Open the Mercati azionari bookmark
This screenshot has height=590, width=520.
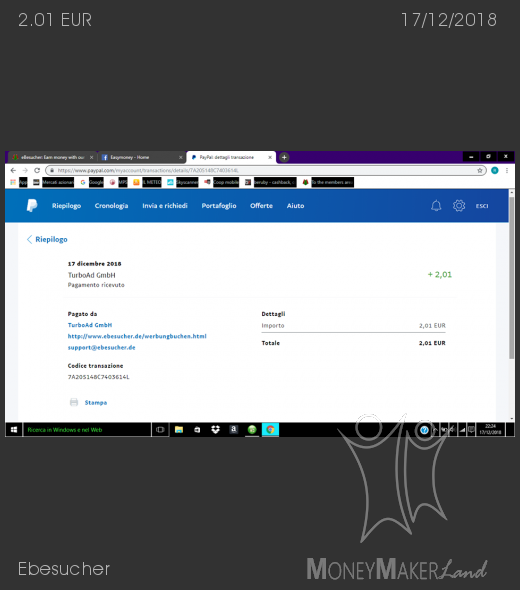(53, 182)
